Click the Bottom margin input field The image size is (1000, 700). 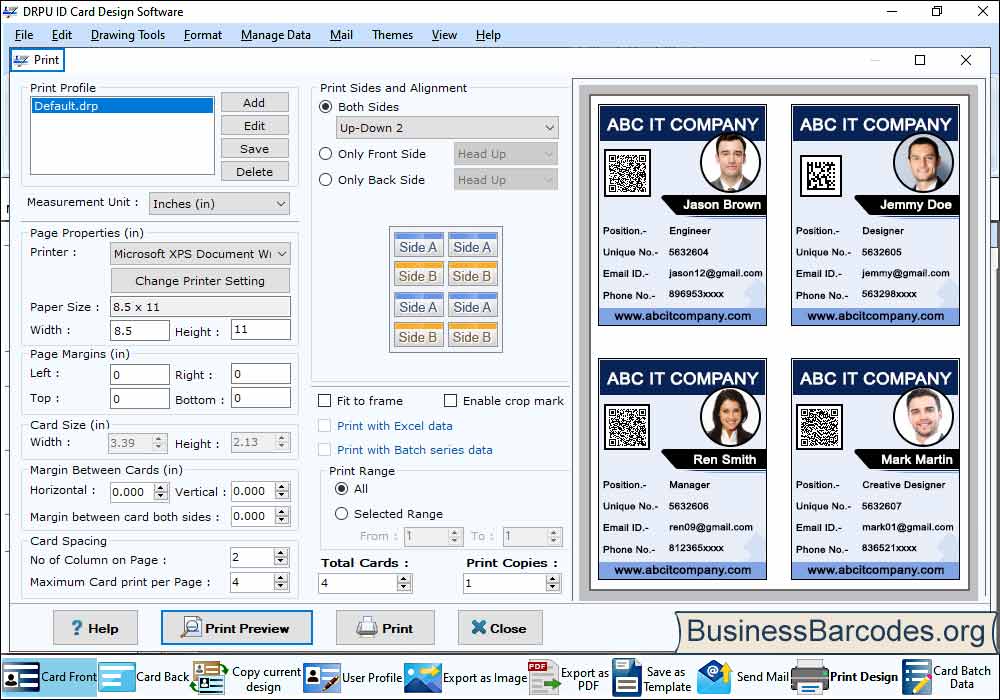pyautogui.click(x=260, y=398)
